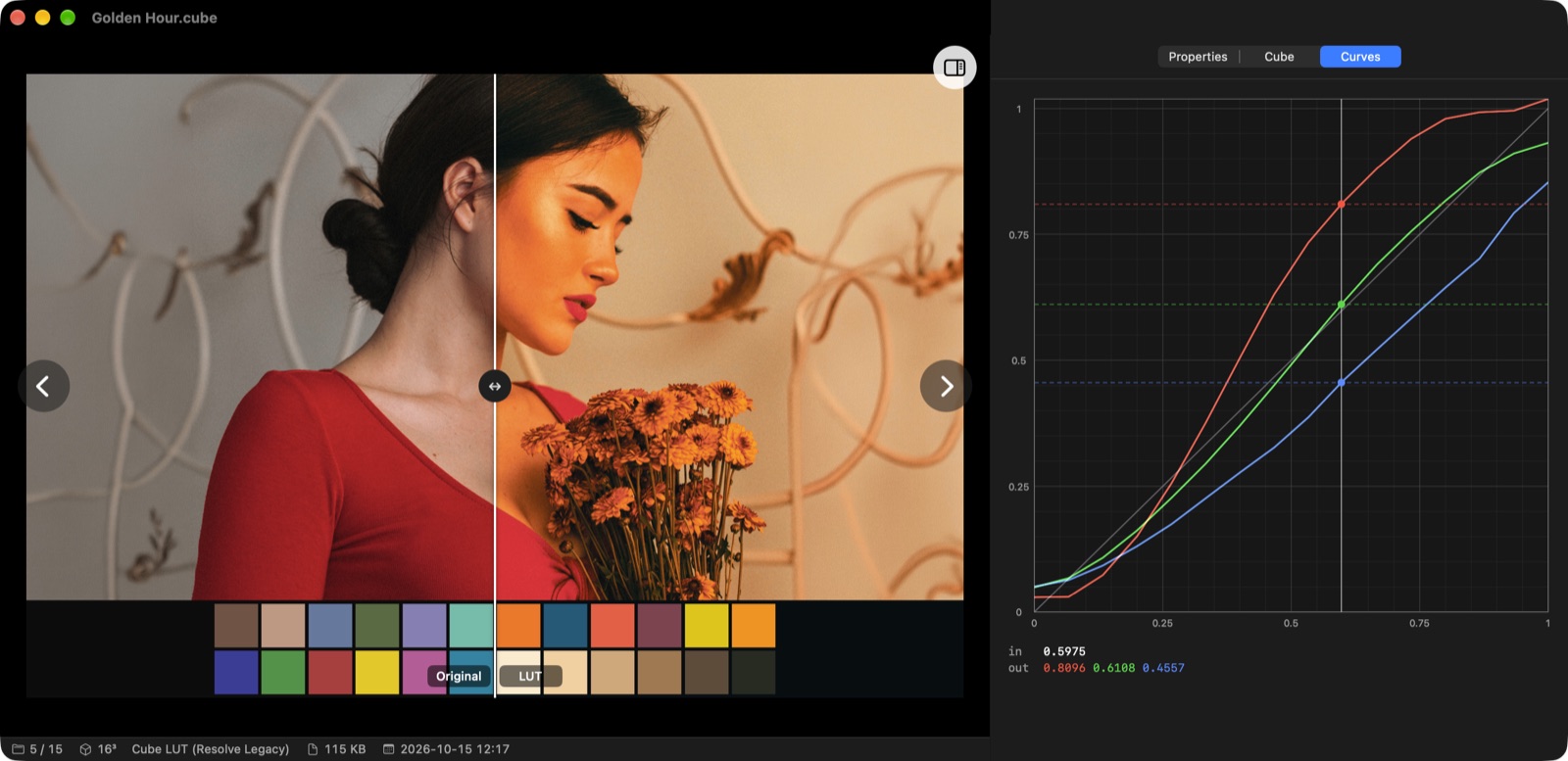Click the red output value 0.8096

tap(1064, 668)
